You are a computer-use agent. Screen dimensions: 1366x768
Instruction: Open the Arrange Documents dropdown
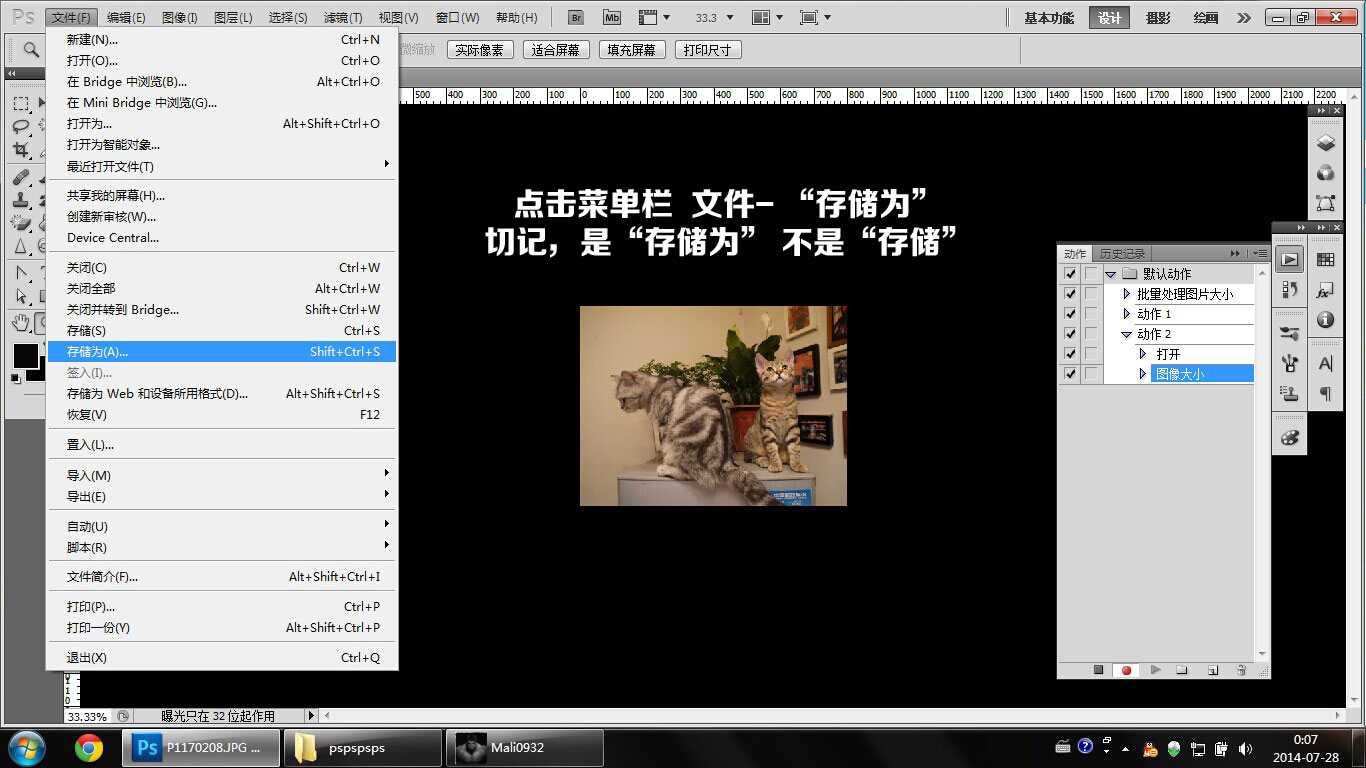pos(768,18)
